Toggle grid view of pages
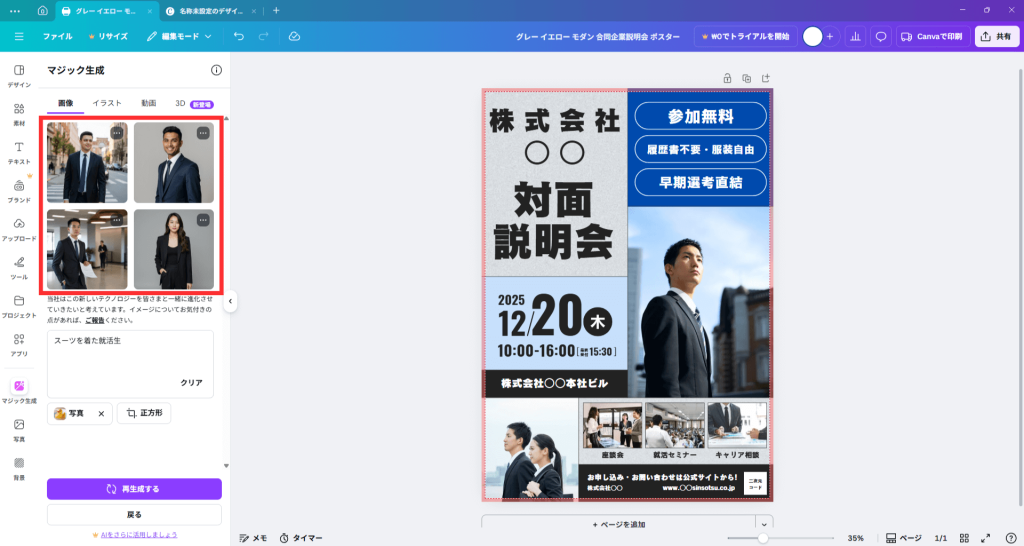 tap(964, 538)
